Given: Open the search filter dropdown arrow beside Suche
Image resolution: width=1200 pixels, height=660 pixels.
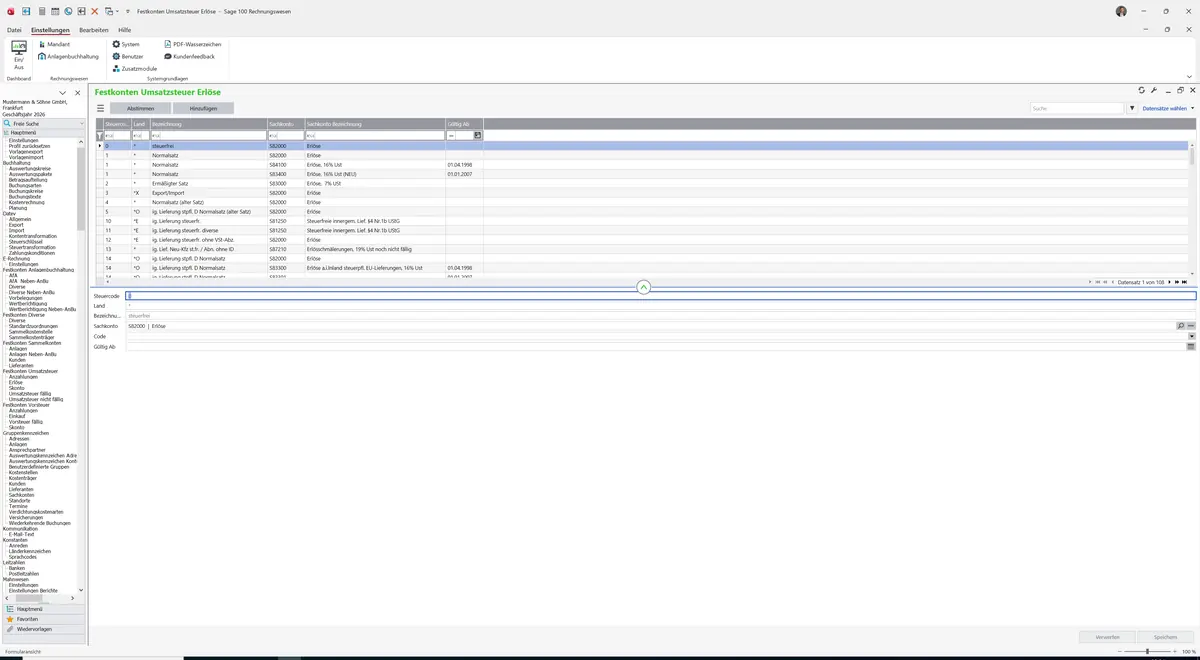Looking at the screenshot, I should [x=1132, y=108].
